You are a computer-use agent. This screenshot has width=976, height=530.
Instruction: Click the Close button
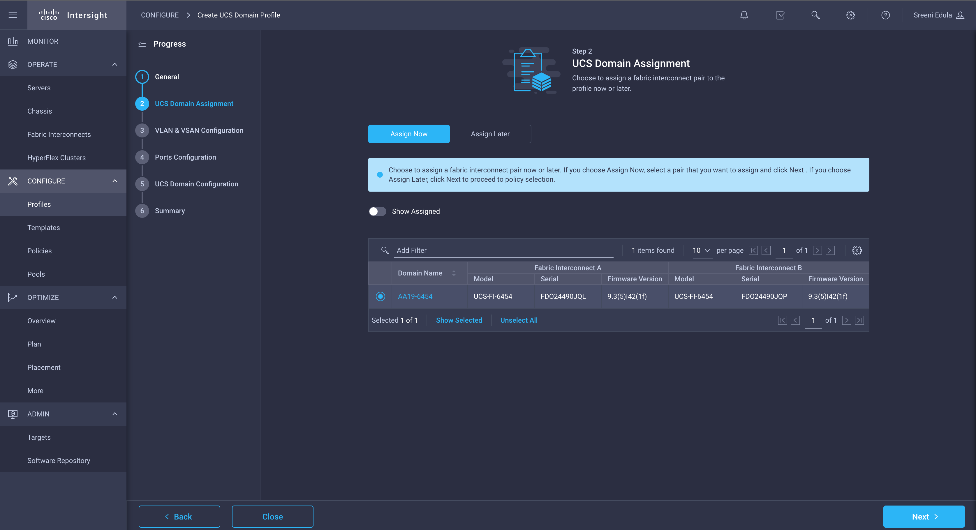273,516
